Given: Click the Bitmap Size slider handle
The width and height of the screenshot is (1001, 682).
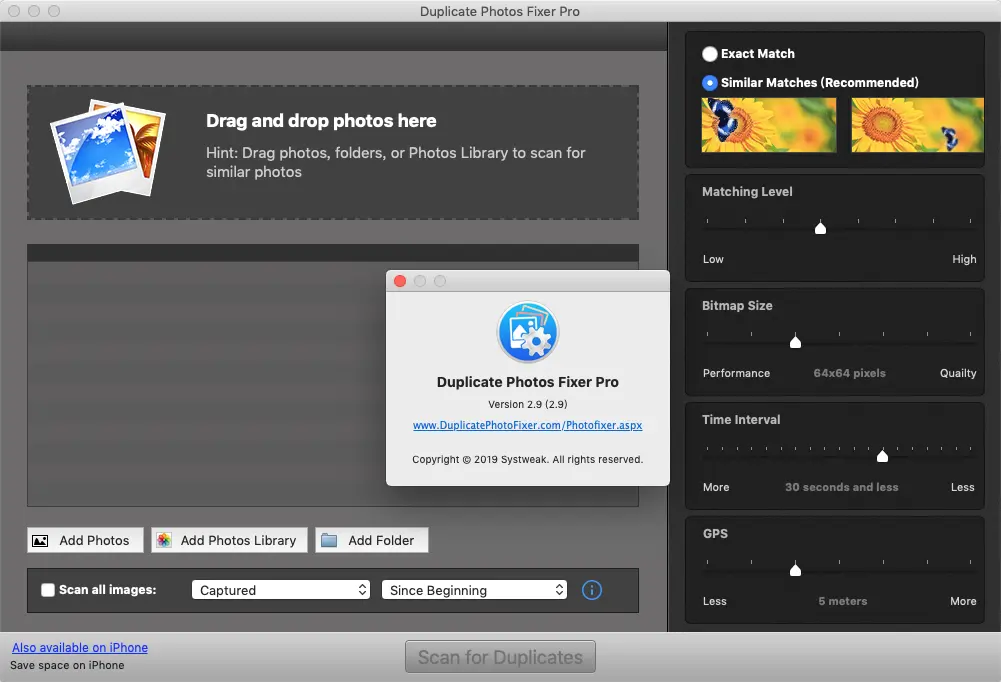Looking at the screenshot, I should pos(795,342).
